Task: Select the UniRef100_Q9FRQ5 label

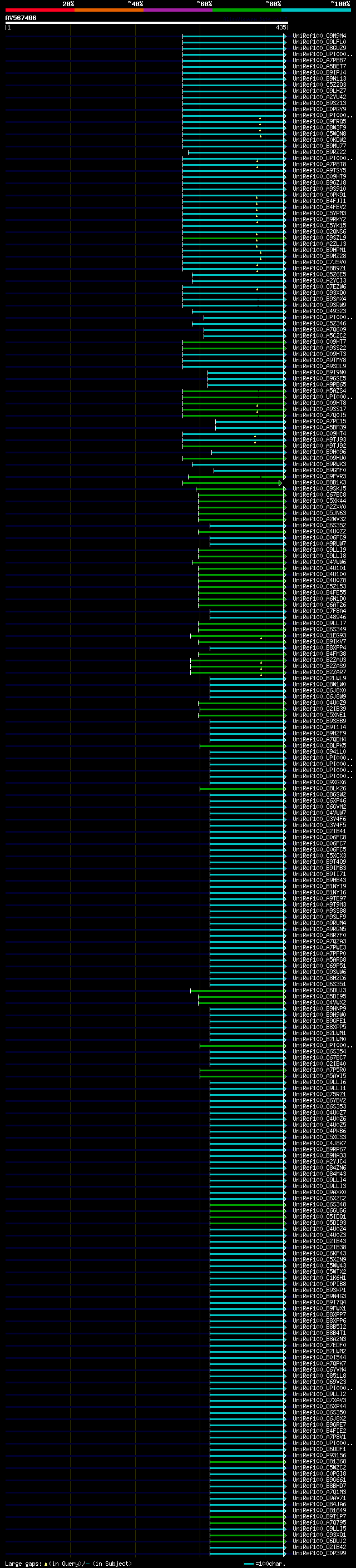Action: (319, 122)
